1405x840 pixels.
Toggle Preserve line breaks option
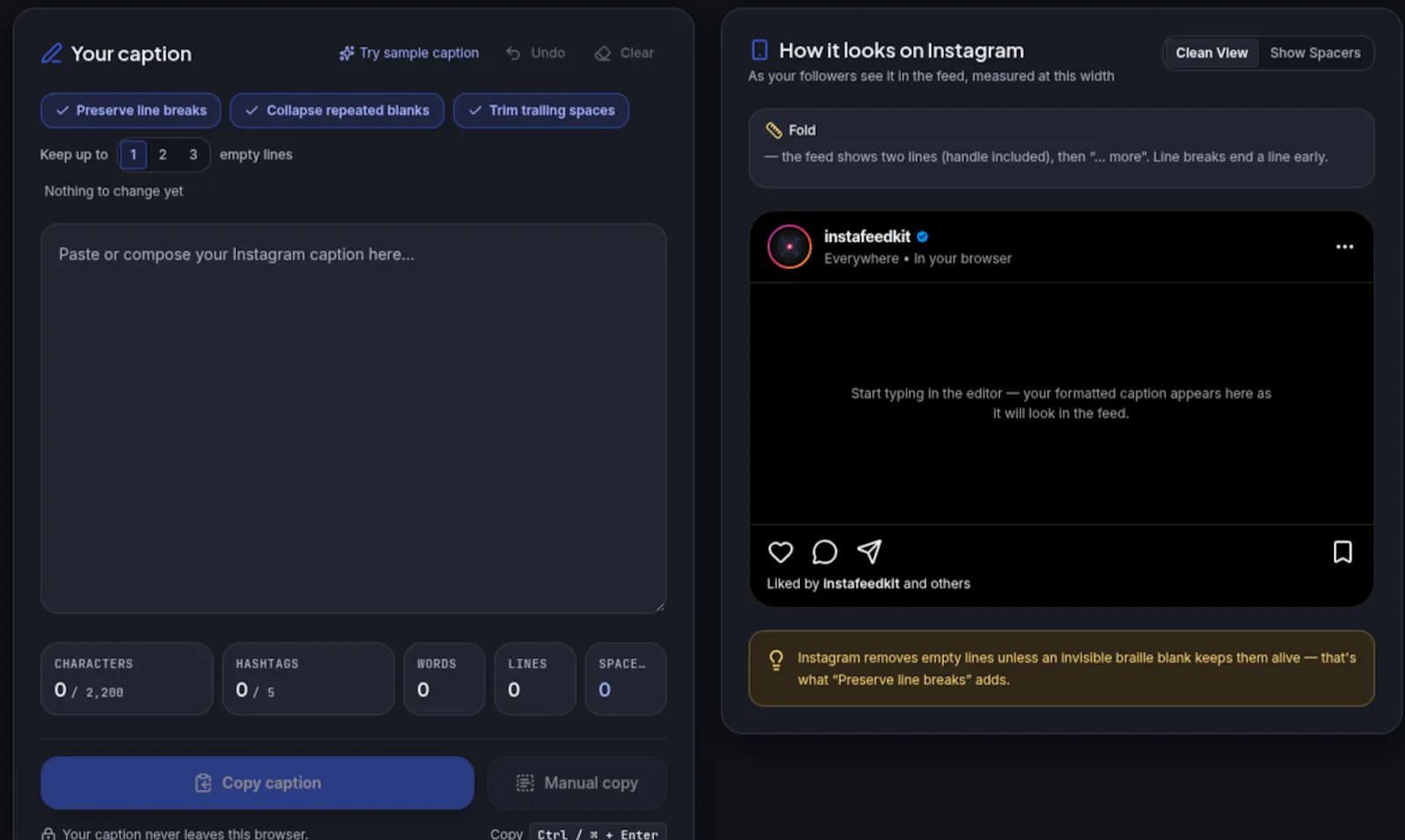coord(131,111)
